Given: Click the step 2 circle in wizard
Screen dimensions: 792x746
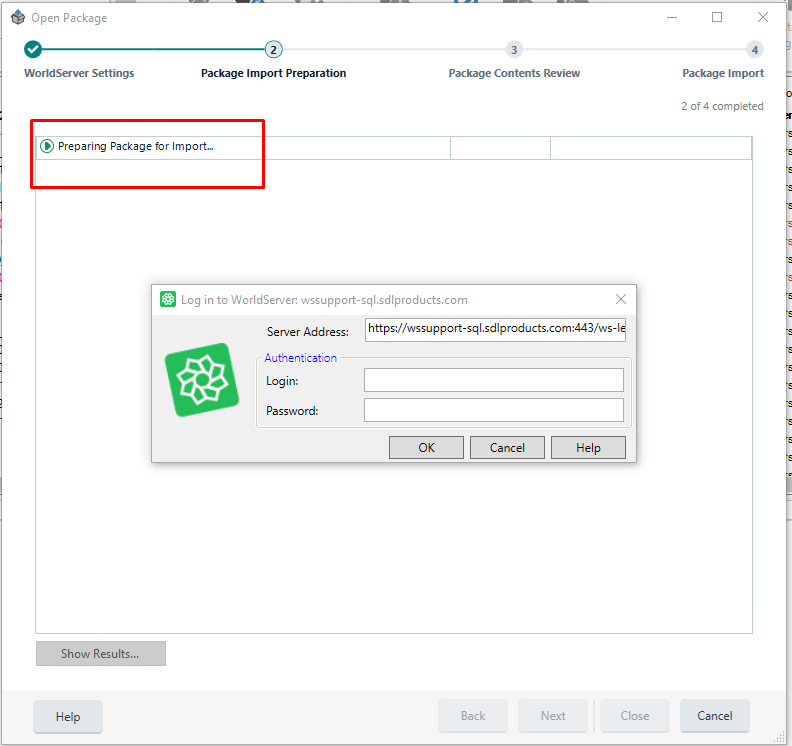Looking at the screenshot, I should coord(273,50).
